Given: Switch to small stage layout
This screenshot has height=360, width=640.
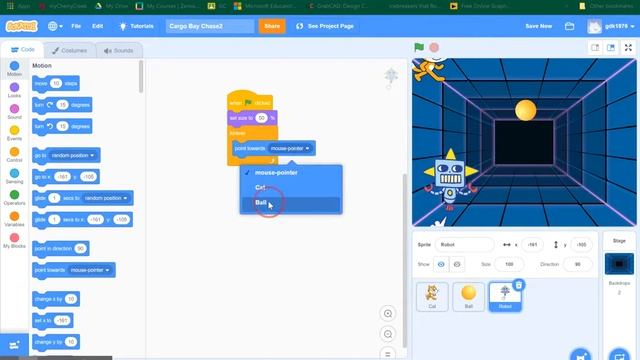Looking at the screenshot, I should pos(595,48).
